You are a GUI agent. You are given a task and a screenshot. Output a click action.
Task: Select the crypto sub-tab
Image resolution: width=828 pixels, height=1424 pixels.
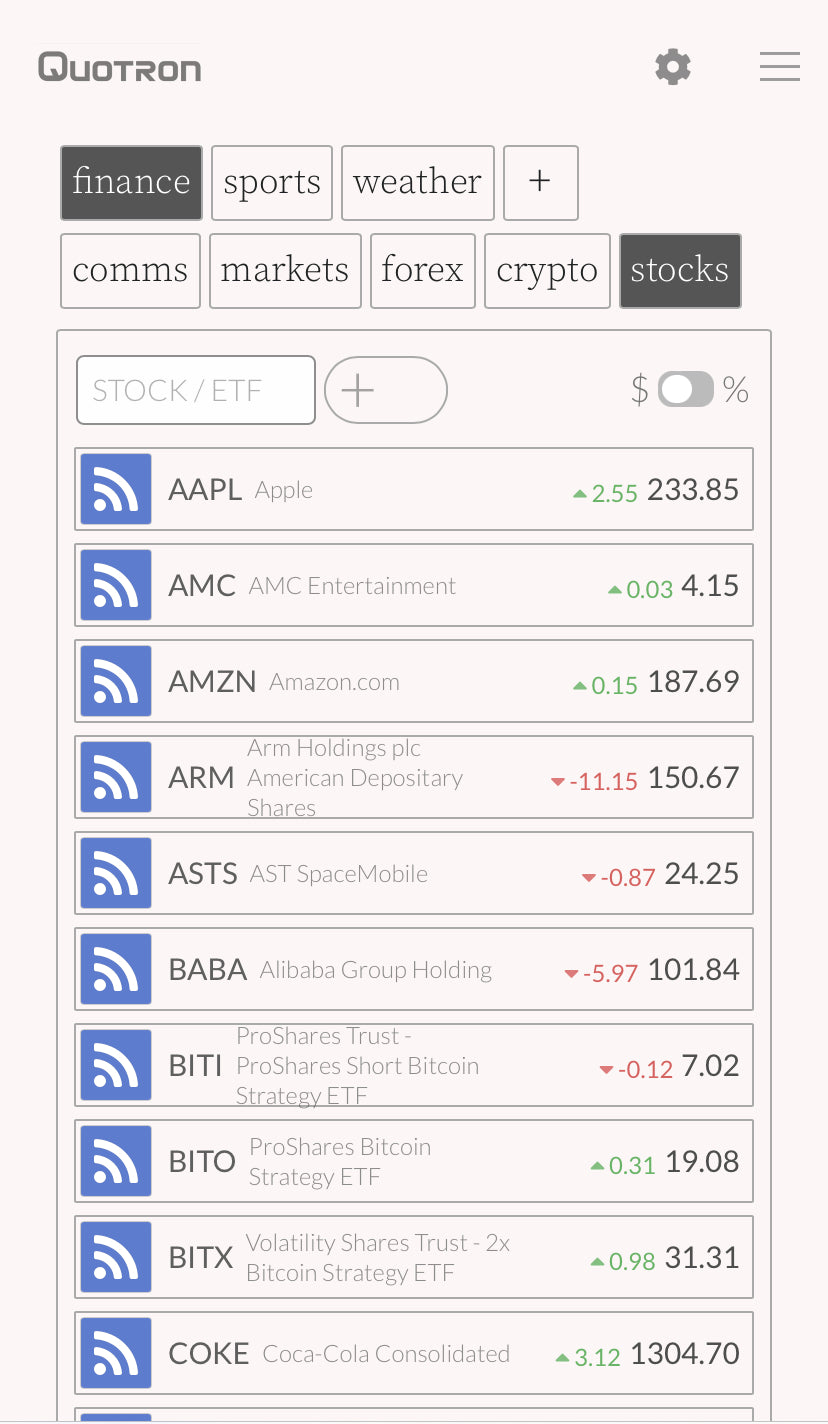coord(547,271)
